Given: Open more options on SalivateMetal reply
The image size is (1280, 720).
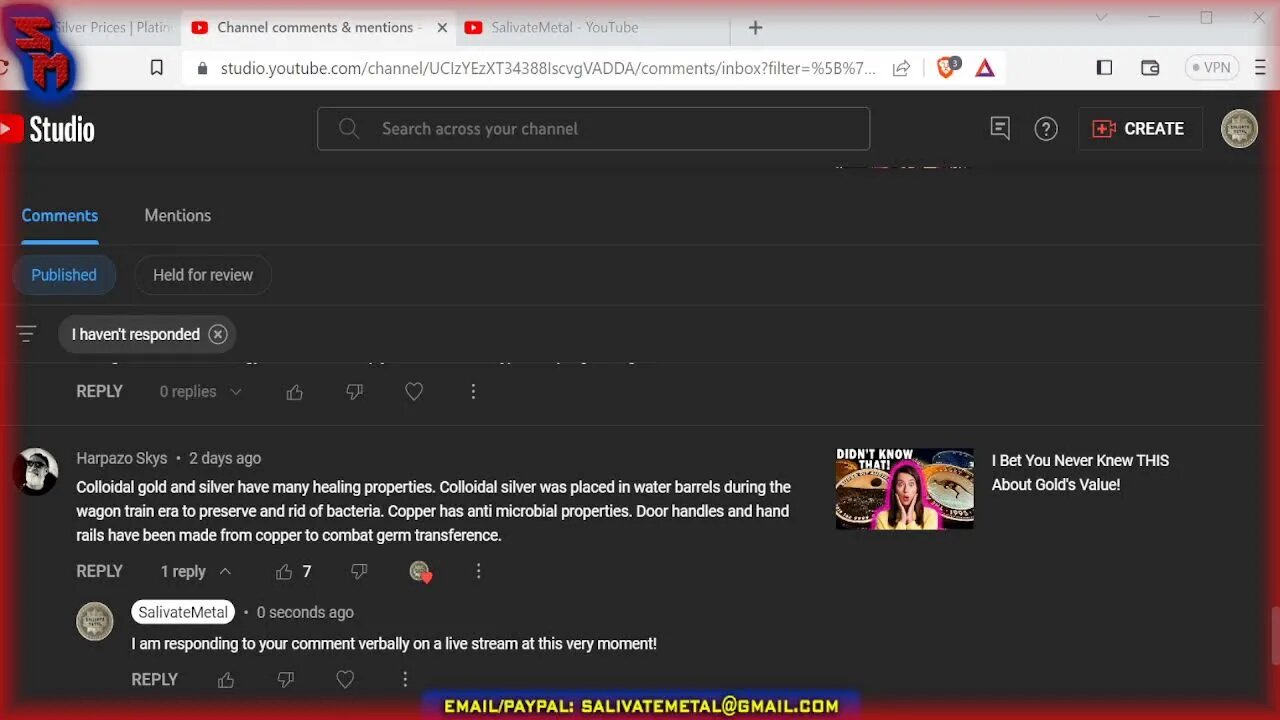Looking at the screenshot, I should pos(405,679).
